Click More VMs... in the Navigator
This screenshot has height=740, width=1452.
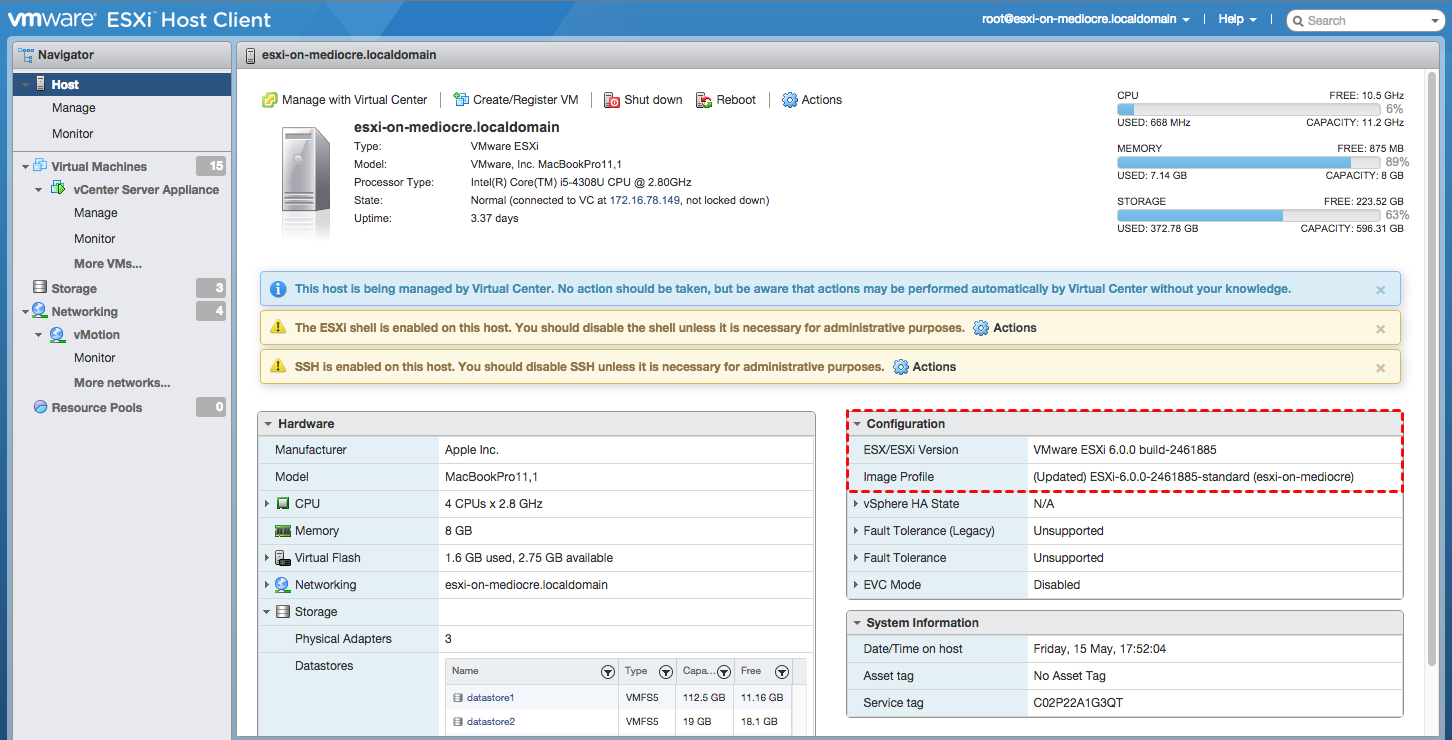109,263
